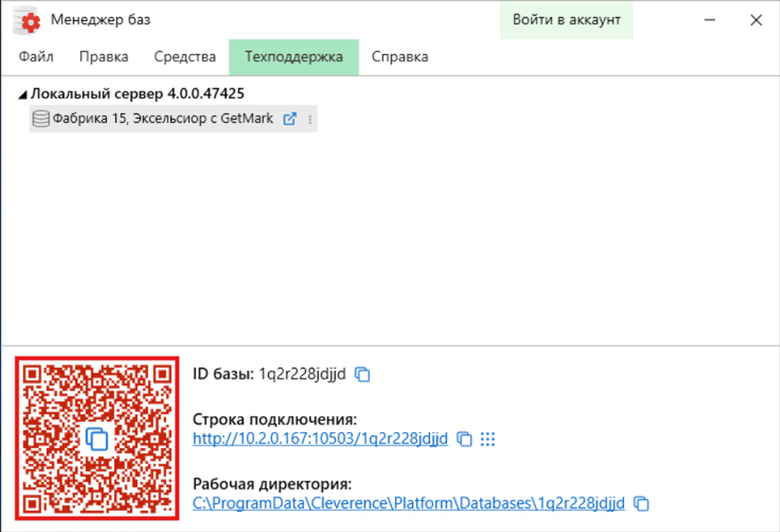Click the QR code copy image
Screen dimensions: 780x532
[97, 438]
